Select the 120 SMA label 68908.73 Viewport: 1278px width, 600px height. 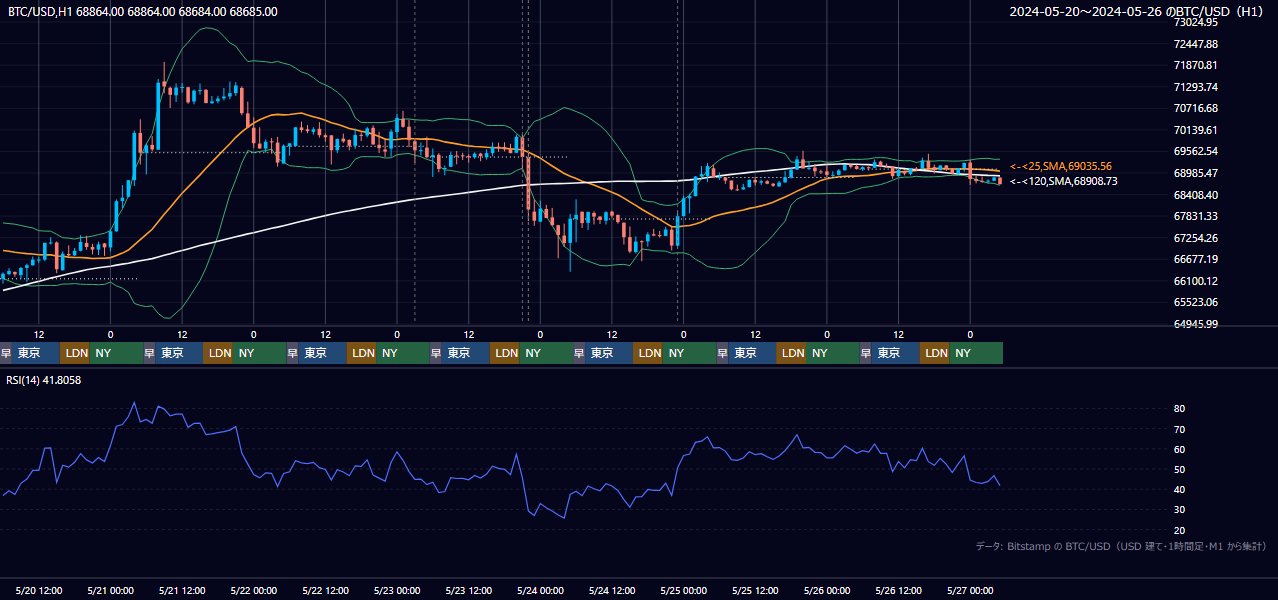[1063, 181]
